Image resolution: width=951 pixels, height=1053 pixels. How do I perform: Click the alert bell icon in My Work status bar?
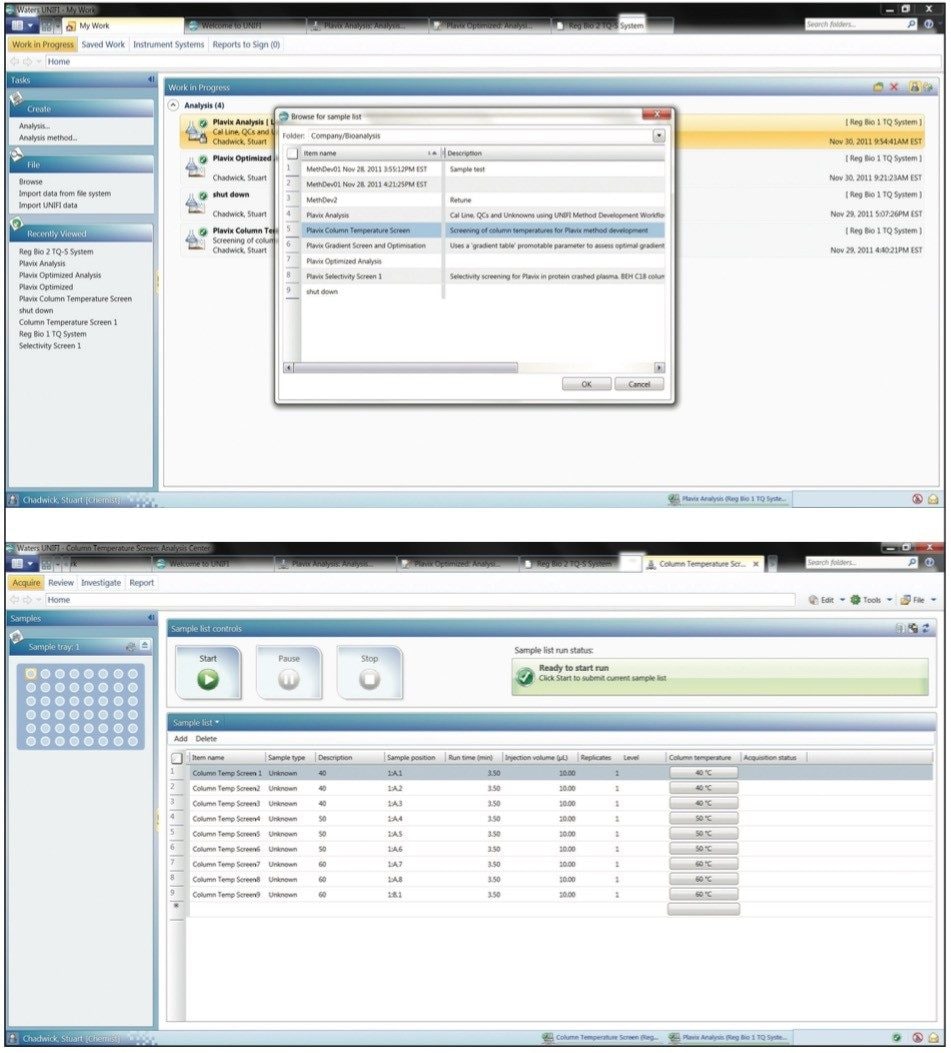point(933,499)
